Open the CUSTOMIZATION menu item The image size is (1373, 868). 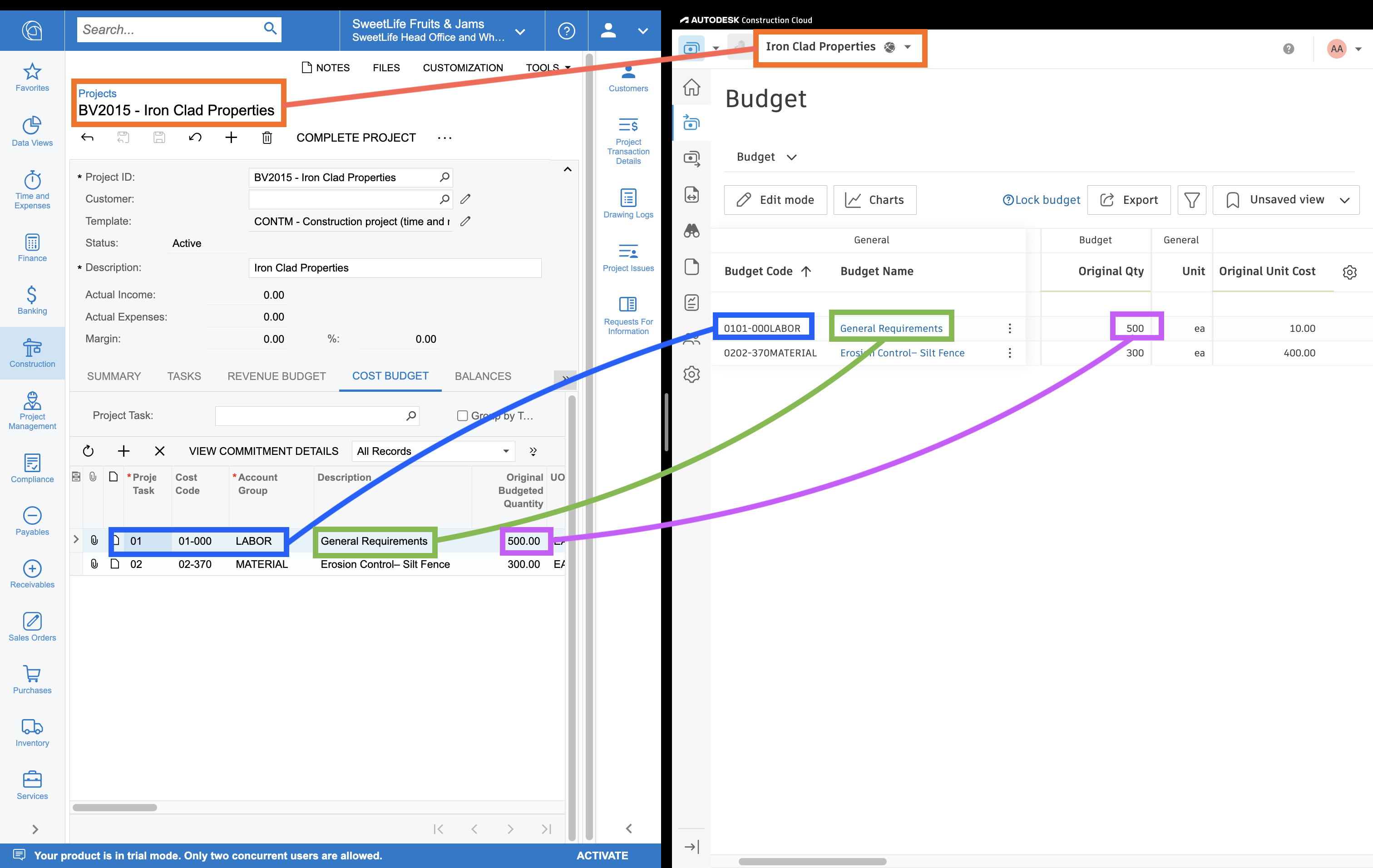(462, 68)
